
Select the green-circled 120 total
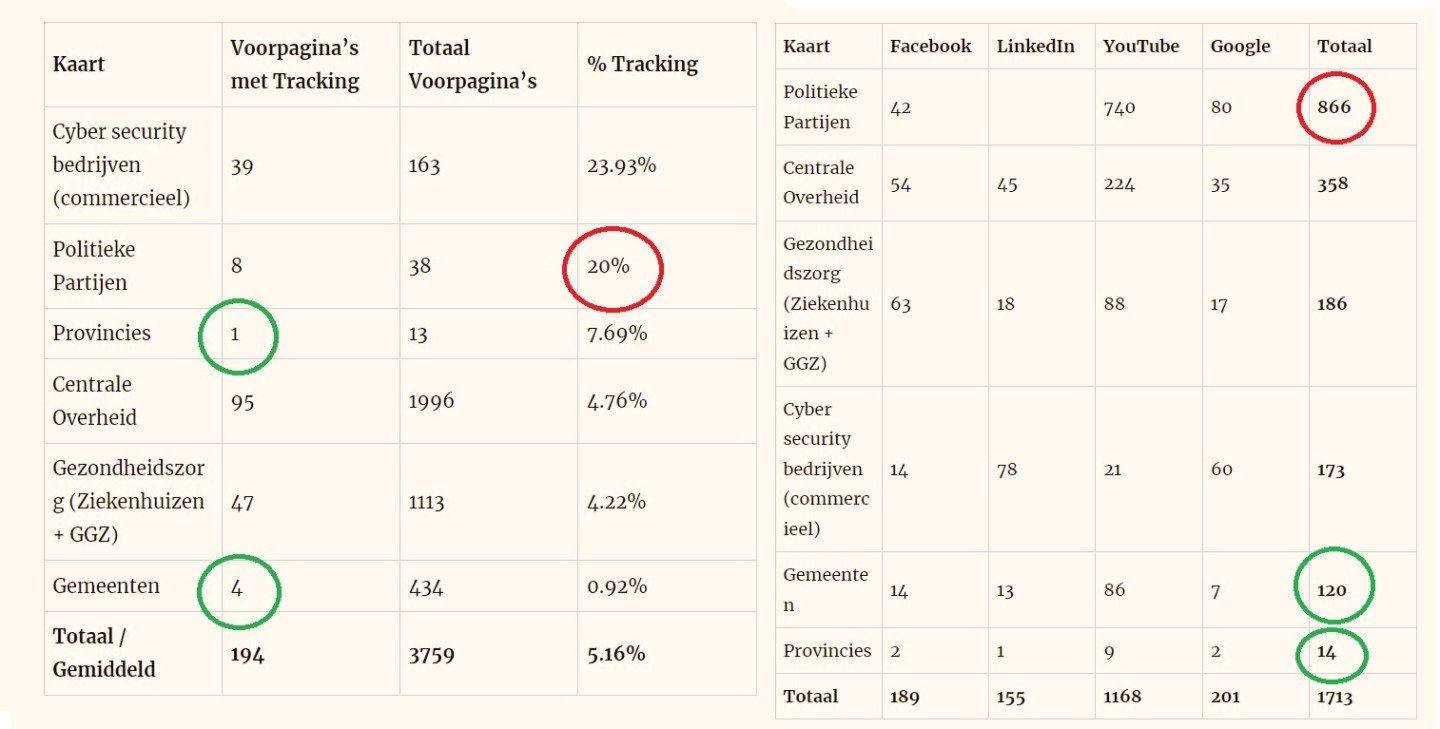[x=1332, y=590]
